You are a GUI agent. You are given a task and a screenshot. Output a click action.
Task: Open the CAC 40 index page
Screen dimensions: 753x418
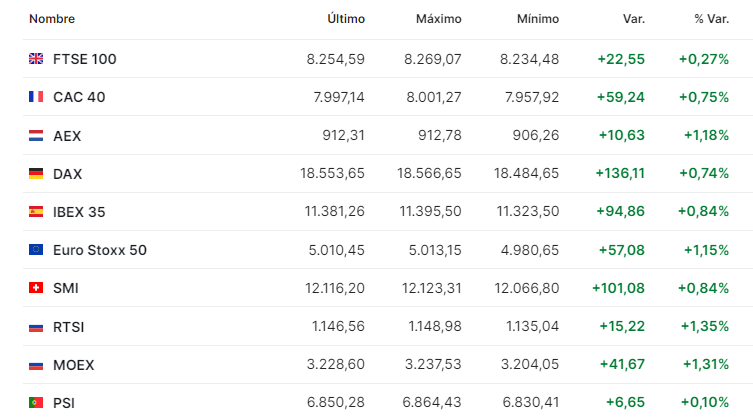click(79, 97)
